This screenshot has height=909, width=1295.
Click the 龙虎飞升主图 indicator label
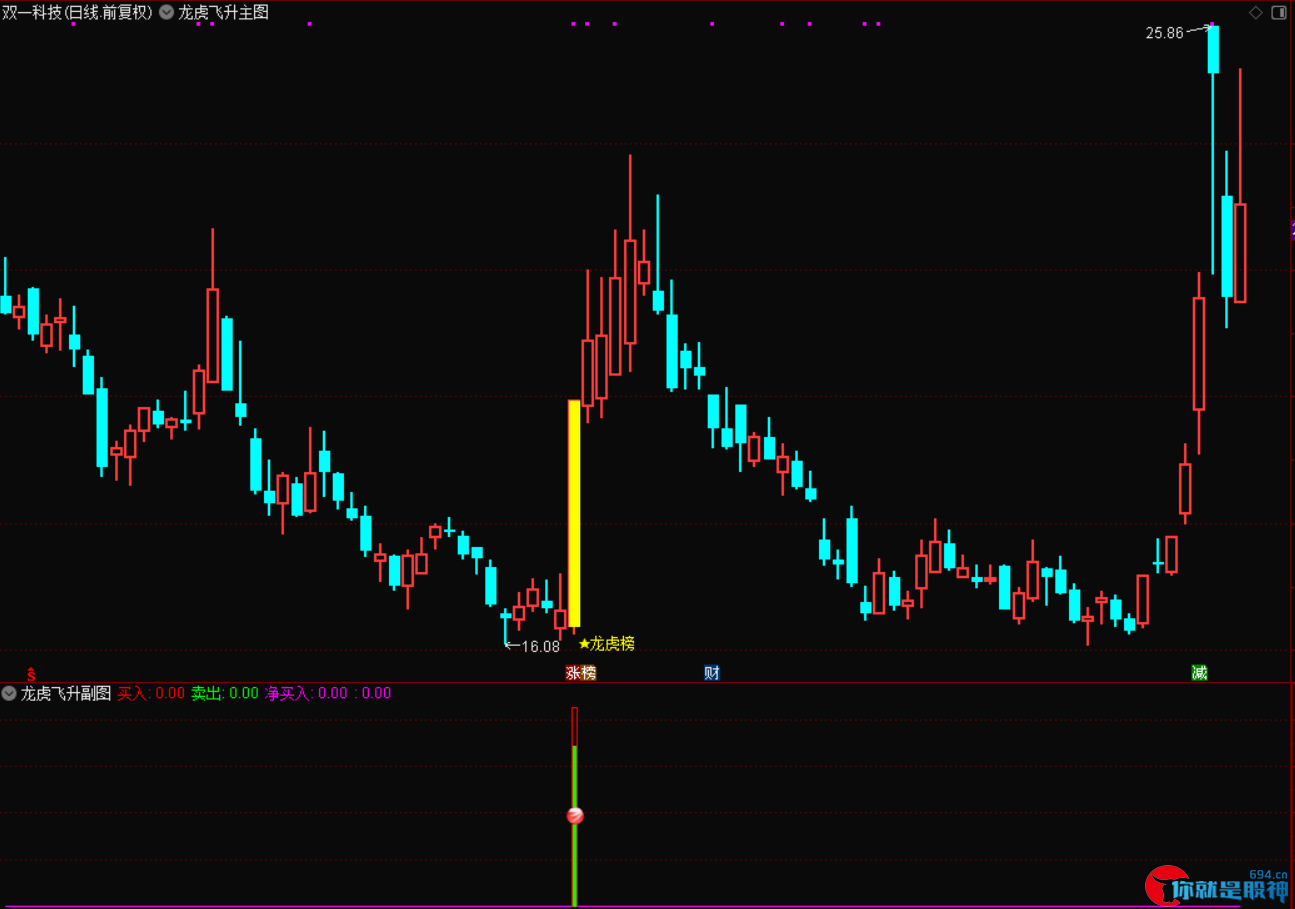(223, 13)
